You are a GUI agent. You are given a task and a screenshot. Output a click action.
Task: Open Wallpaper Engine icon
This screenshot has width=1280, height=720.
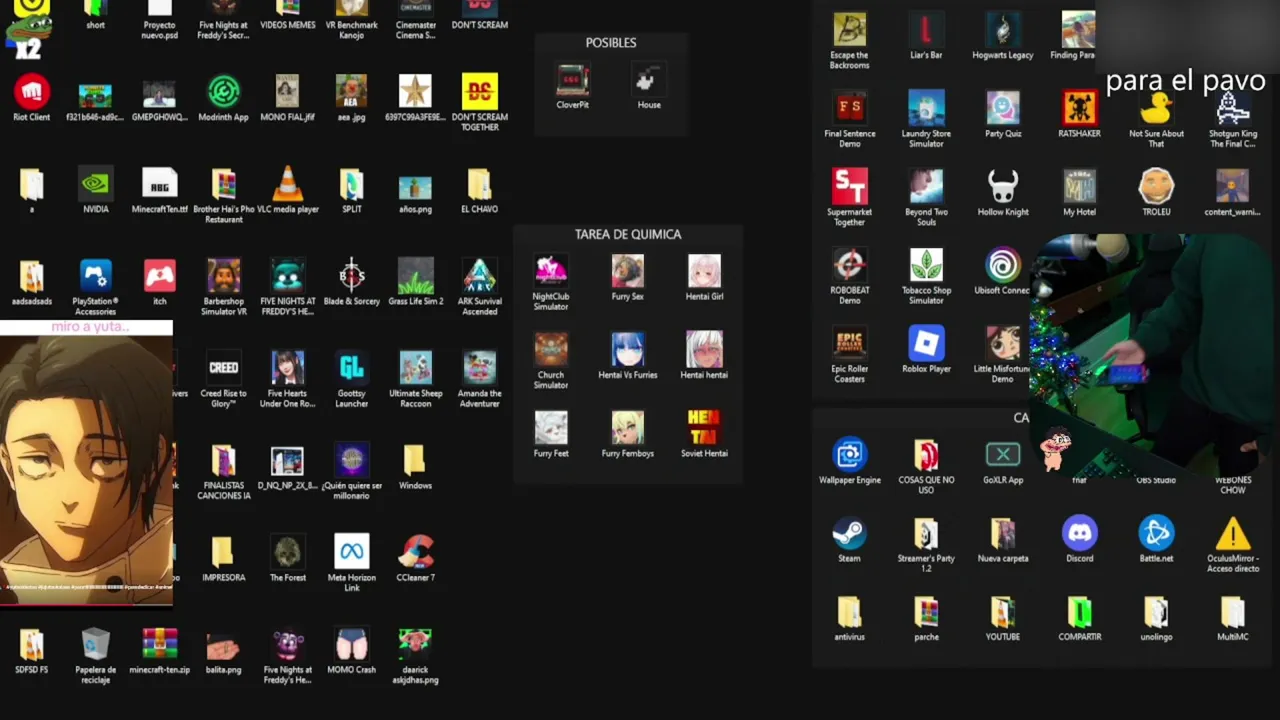(x=849, y=455)
